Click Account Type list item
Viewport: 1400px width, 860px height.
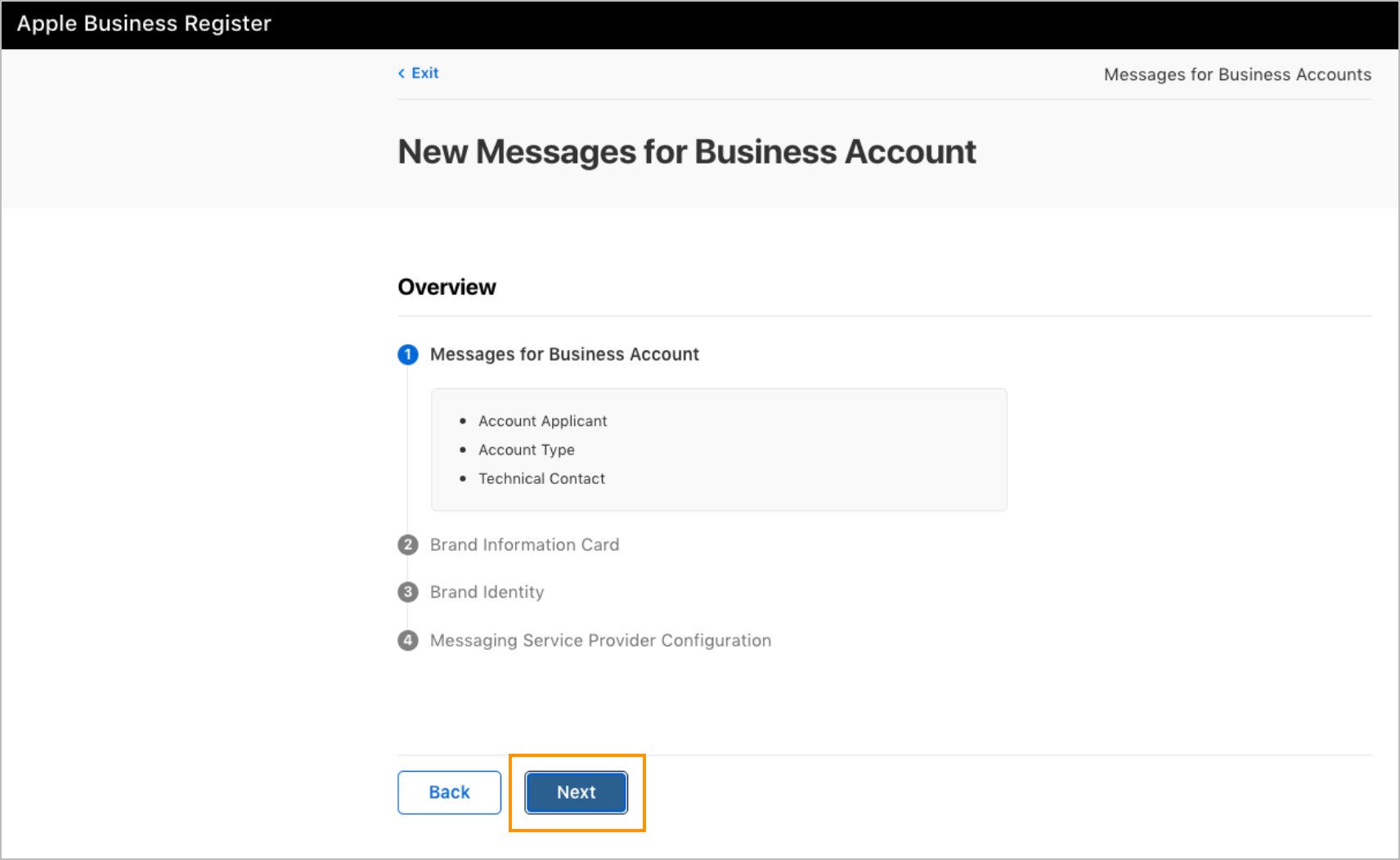(x=526, y=450)
